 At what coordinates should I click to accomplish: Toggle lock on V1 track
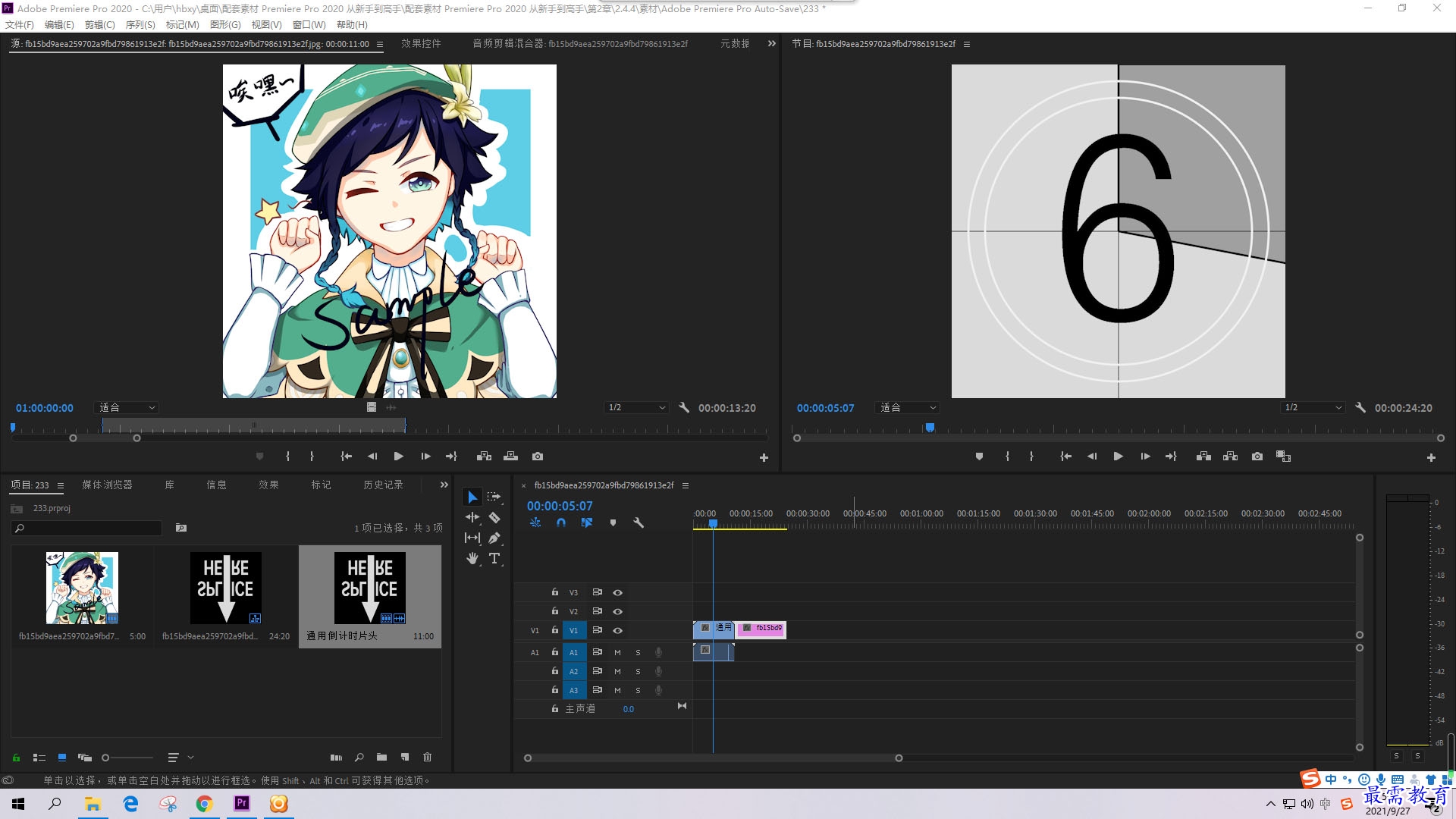pyautogui.click(x=555, y=630)
